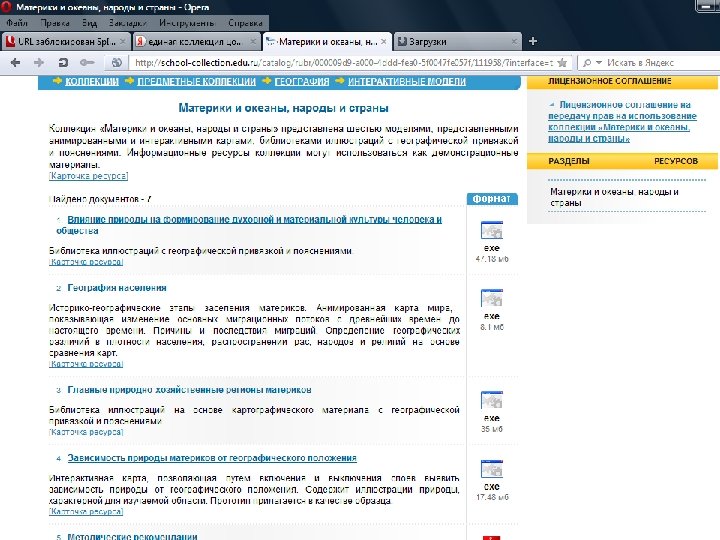Open the search engine dropdown arrow
Image resolution: width=720 pixels, height=540 pixels.
coord(598,62)
